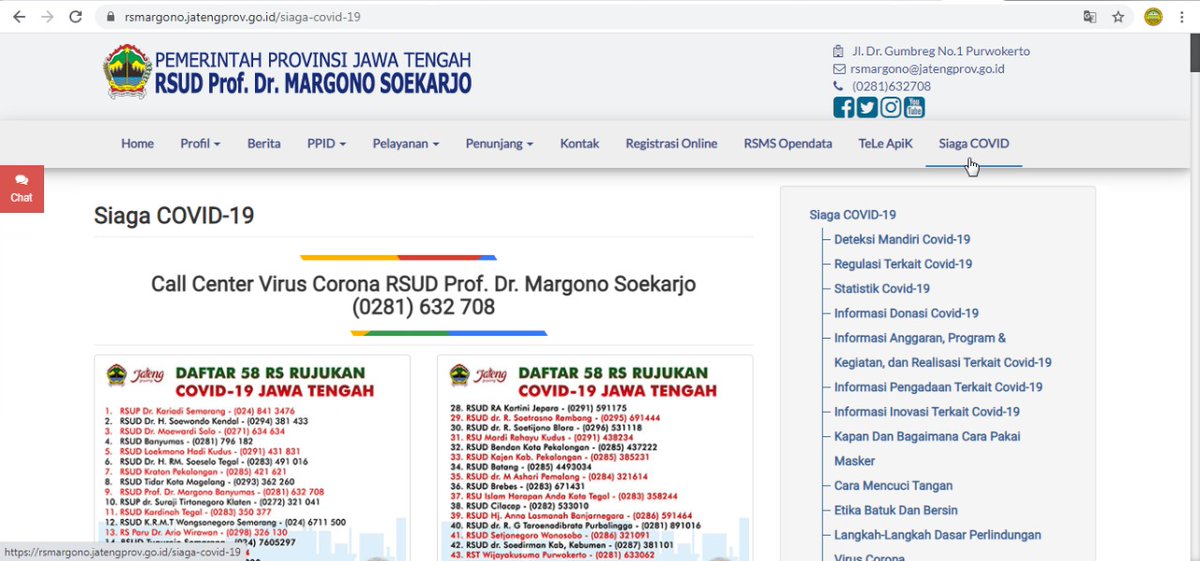This screenshot has width=1200, height=561.
Task: Open the Kontak menu item
Action: pyautogui.click(x=580, y=144)
